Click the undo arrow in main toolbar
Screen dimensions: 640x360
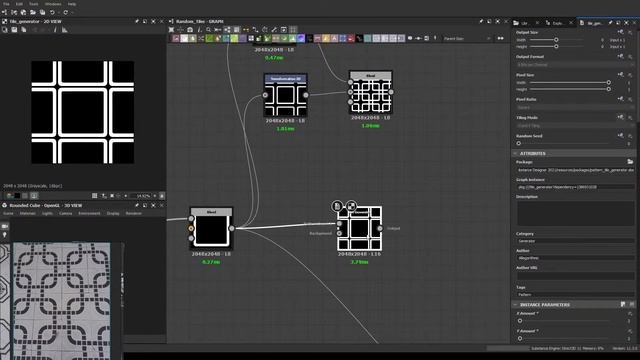52,13
